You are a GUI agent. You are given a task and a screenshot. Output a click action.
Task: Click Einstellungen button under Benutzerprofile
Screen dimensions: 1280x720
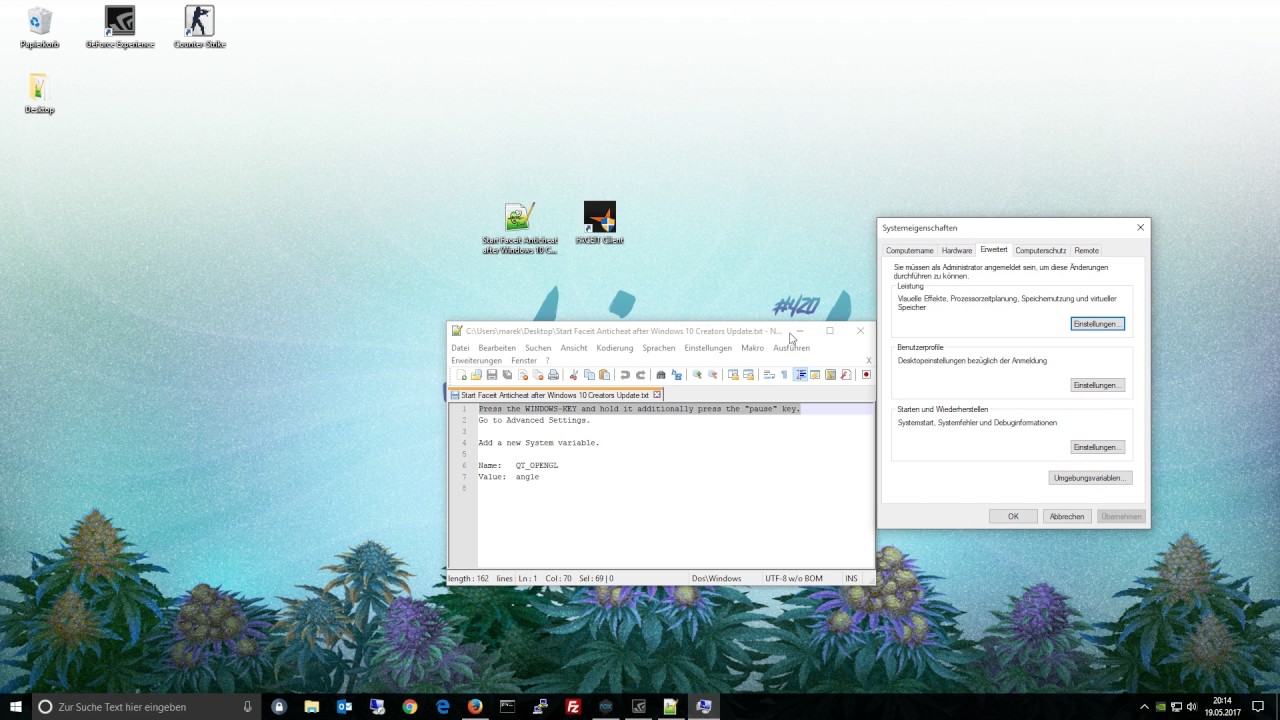click(x=1098, y=385)
